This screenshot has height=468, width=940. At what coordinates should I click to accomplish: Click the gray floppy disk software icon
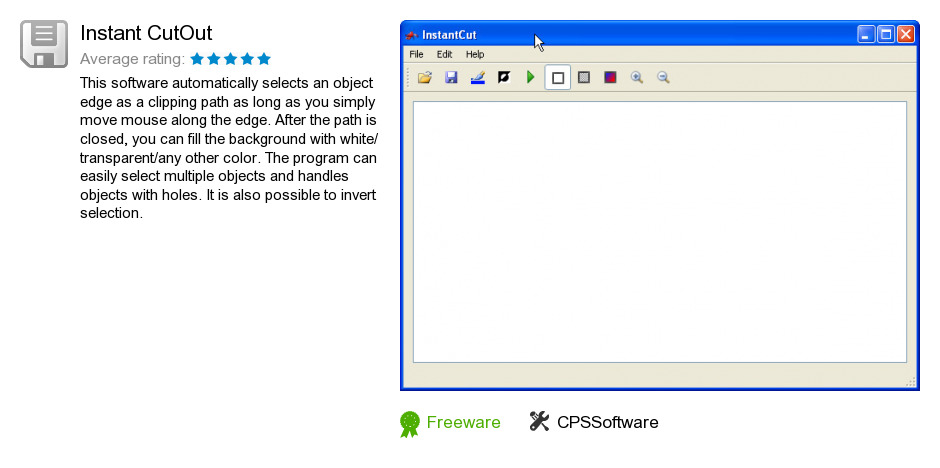point(44,44)
